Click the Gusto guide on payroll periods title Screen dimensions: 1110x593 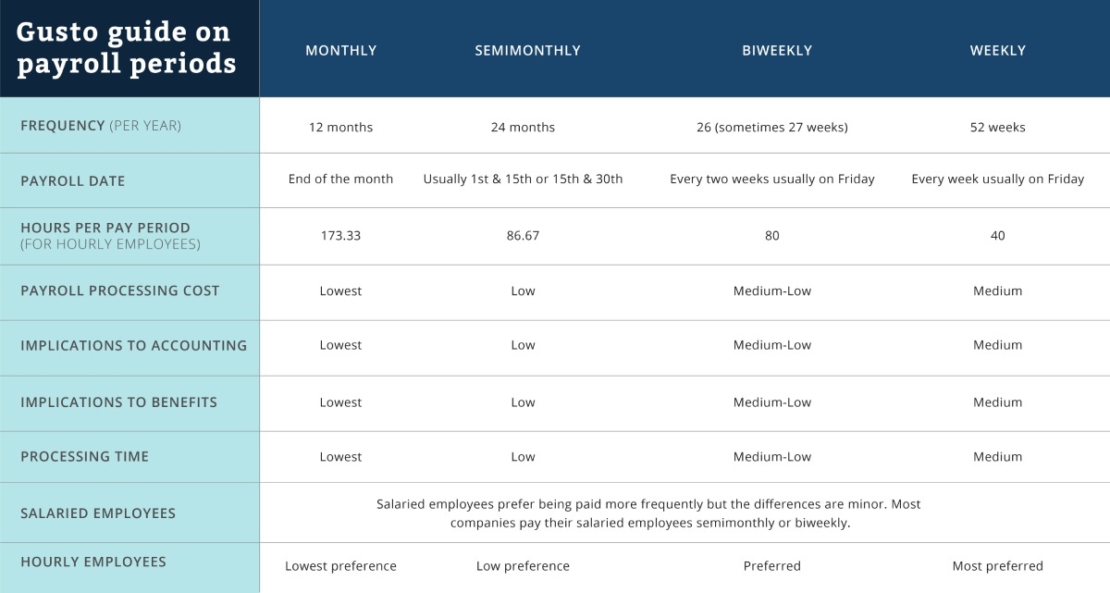[126, 48]
